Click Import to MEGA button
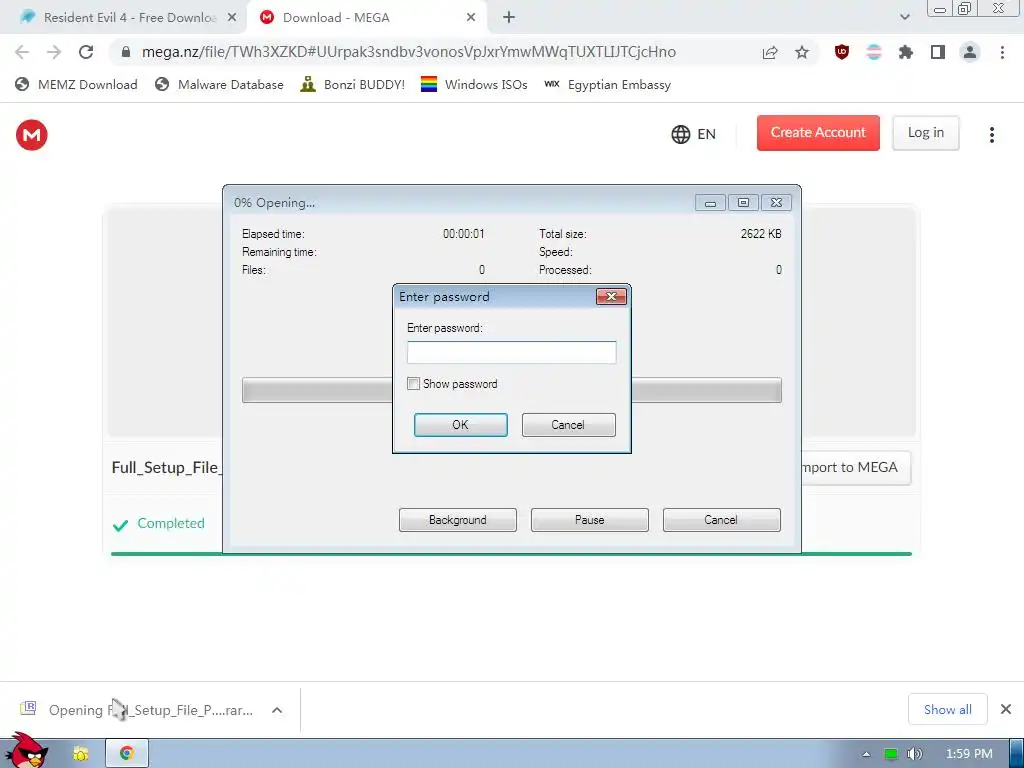Image resolution: width=1024 pixels, height=768 pixels. tap(856, 468)
